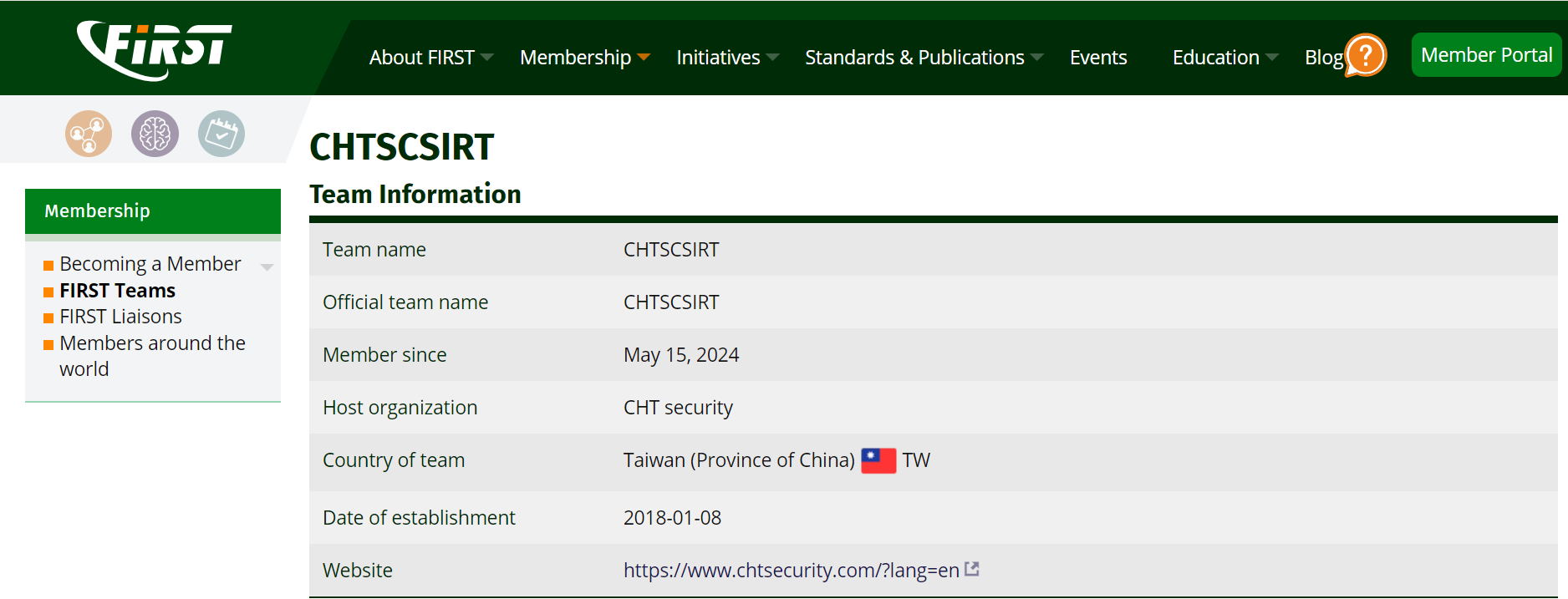Open the Initiatives menu
1568x599 pixels.
coord(718,58)
